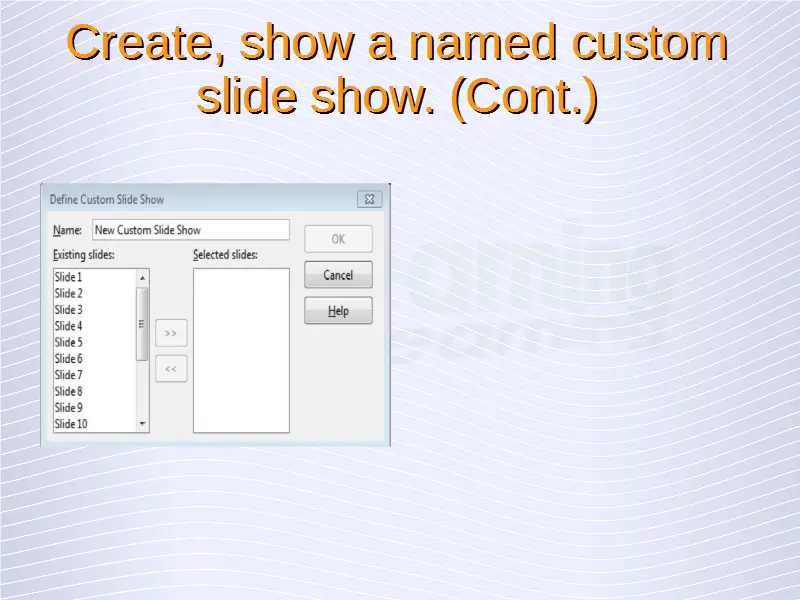This screenshot has height=600, width=800.
Task: Close the Define Custom Slide Show dialog
Action: [x=369, y=199]
